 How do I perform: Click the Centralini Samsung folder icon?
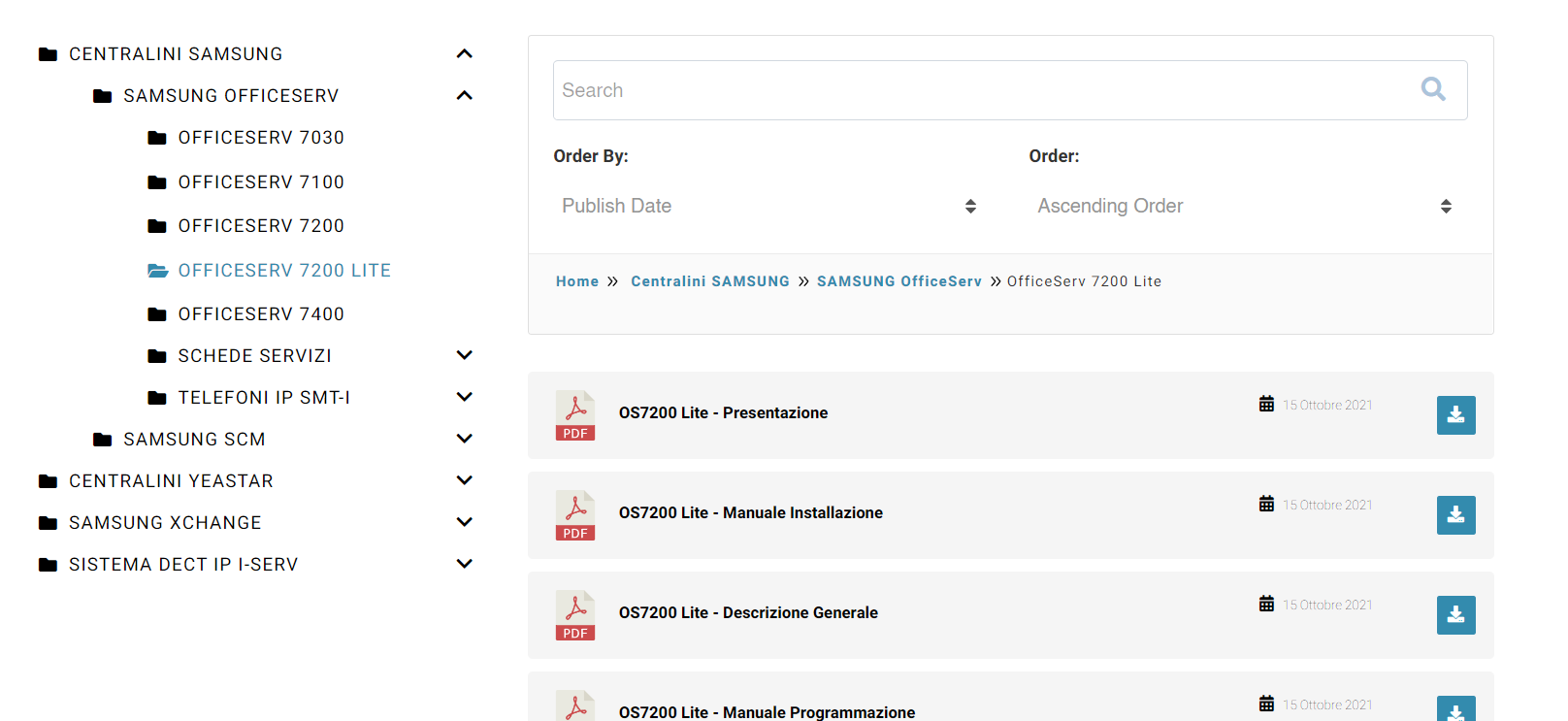click(x=48, y=54)
